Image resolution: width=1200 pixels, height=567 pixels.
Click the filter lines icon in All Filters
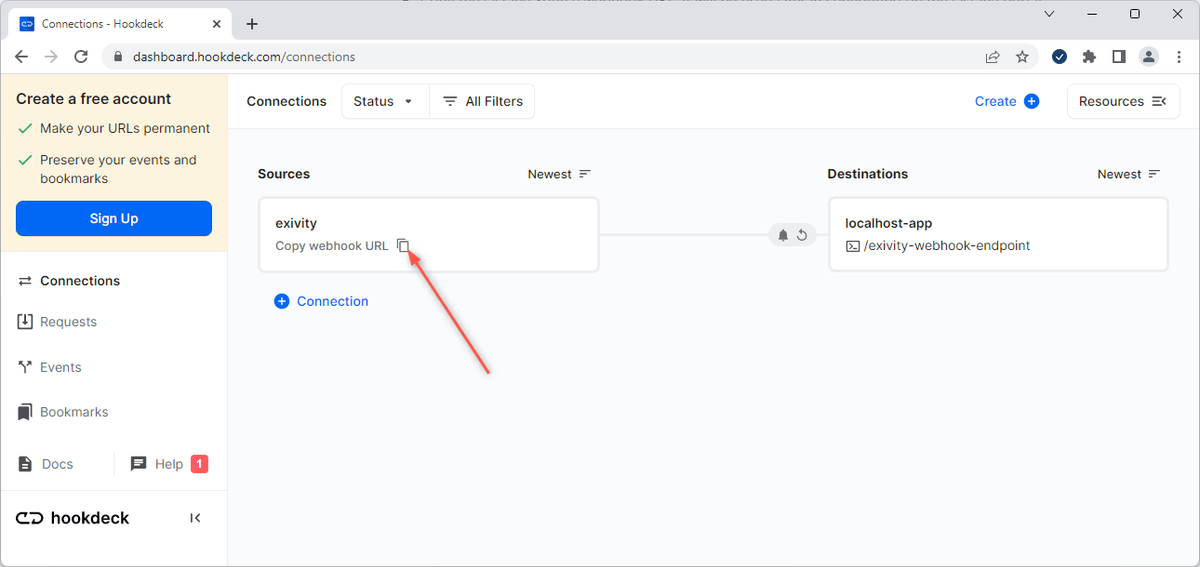450,101
